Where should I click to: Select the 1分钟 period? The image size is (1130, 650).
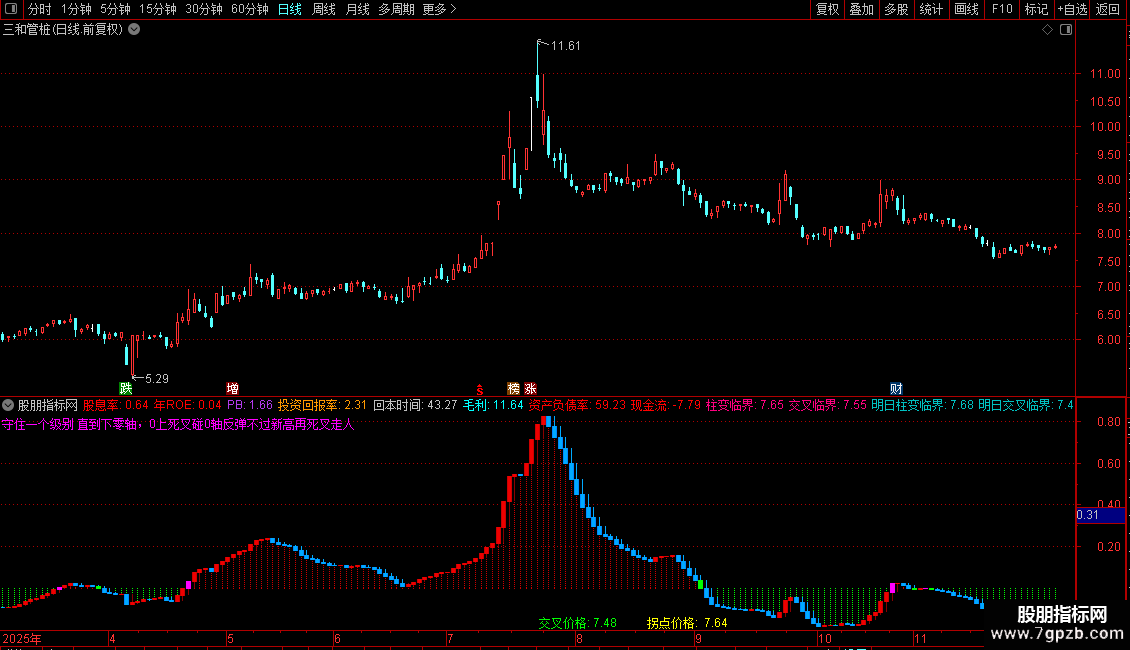click(76, 9)
